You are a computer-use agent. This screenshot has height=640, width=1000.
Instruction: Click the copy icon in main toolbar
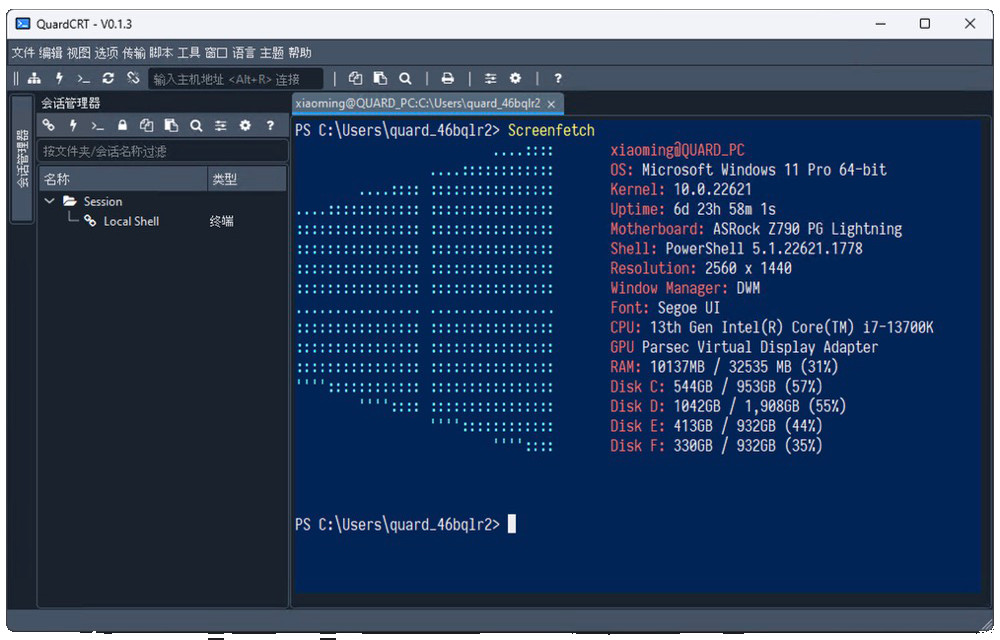355,78
